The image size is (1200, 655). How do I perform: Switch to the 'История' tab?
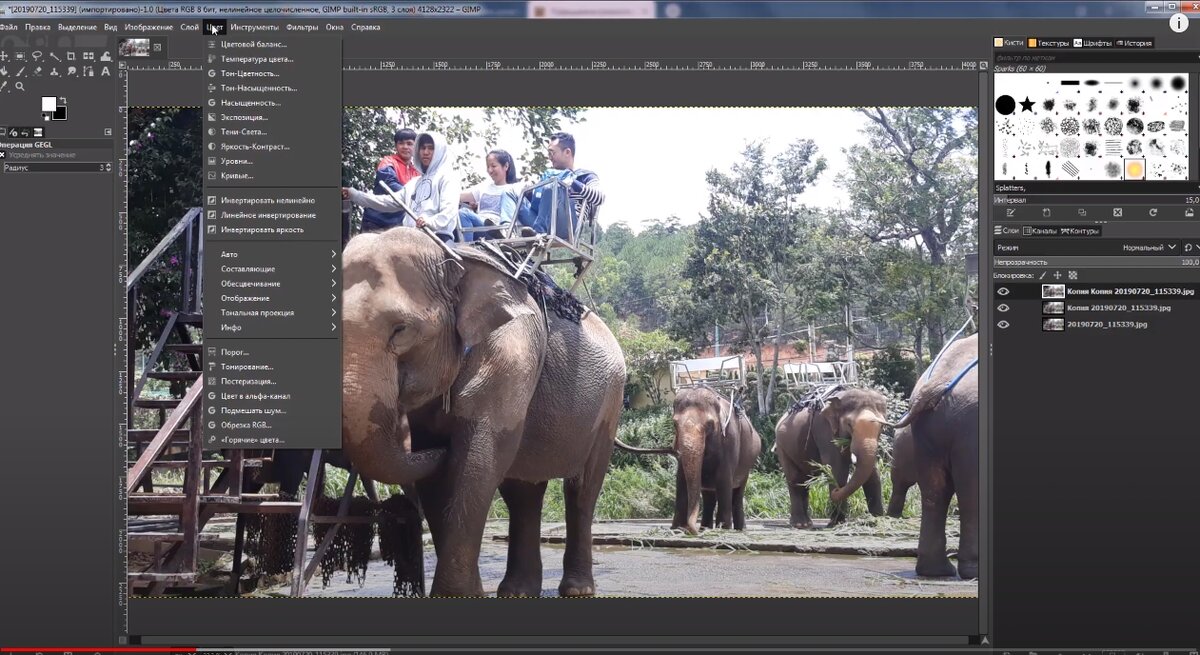coord(1133,43)
